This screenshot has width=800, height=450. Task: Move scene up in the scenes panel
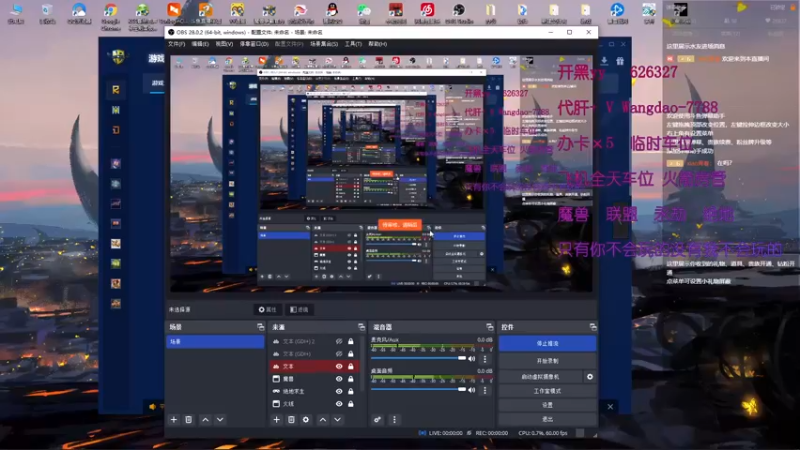pos(205,419)
